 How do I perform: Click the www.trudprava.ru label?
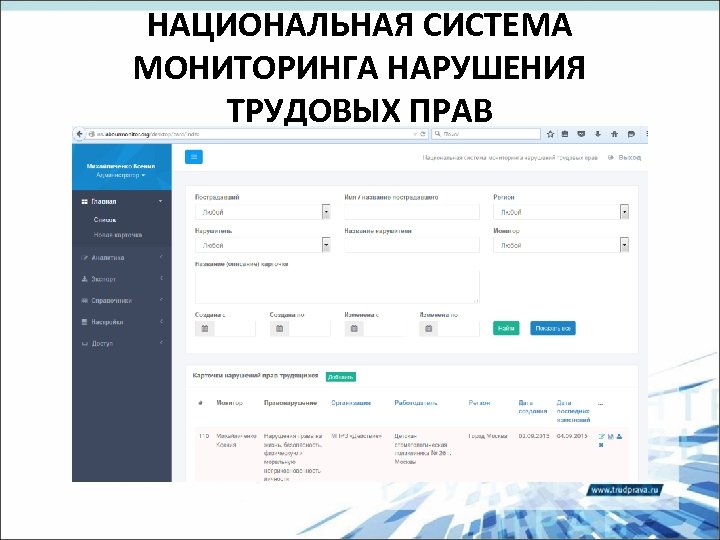click(625, 490)
